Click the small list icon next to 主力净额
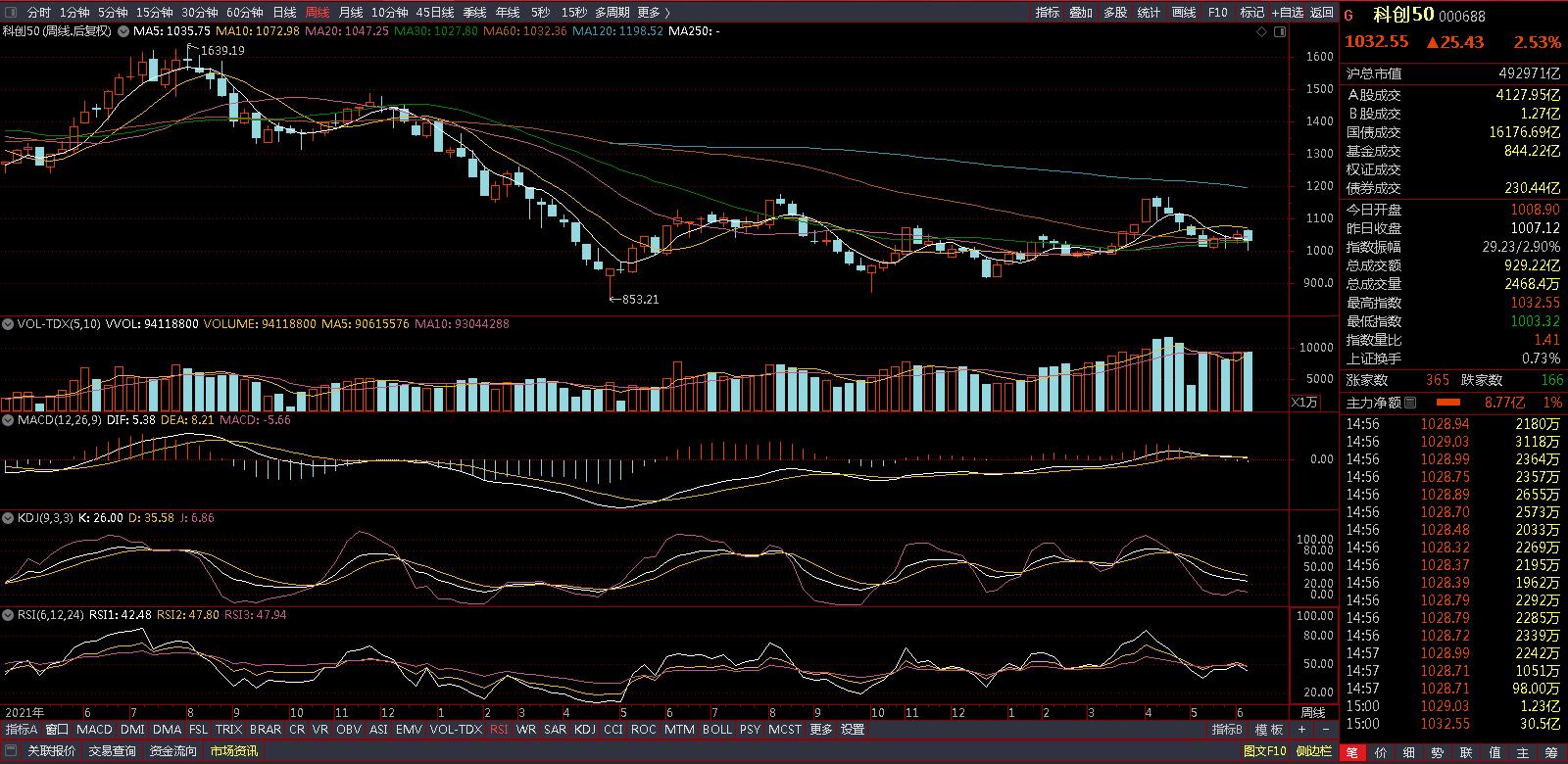 click(1410, 403)
